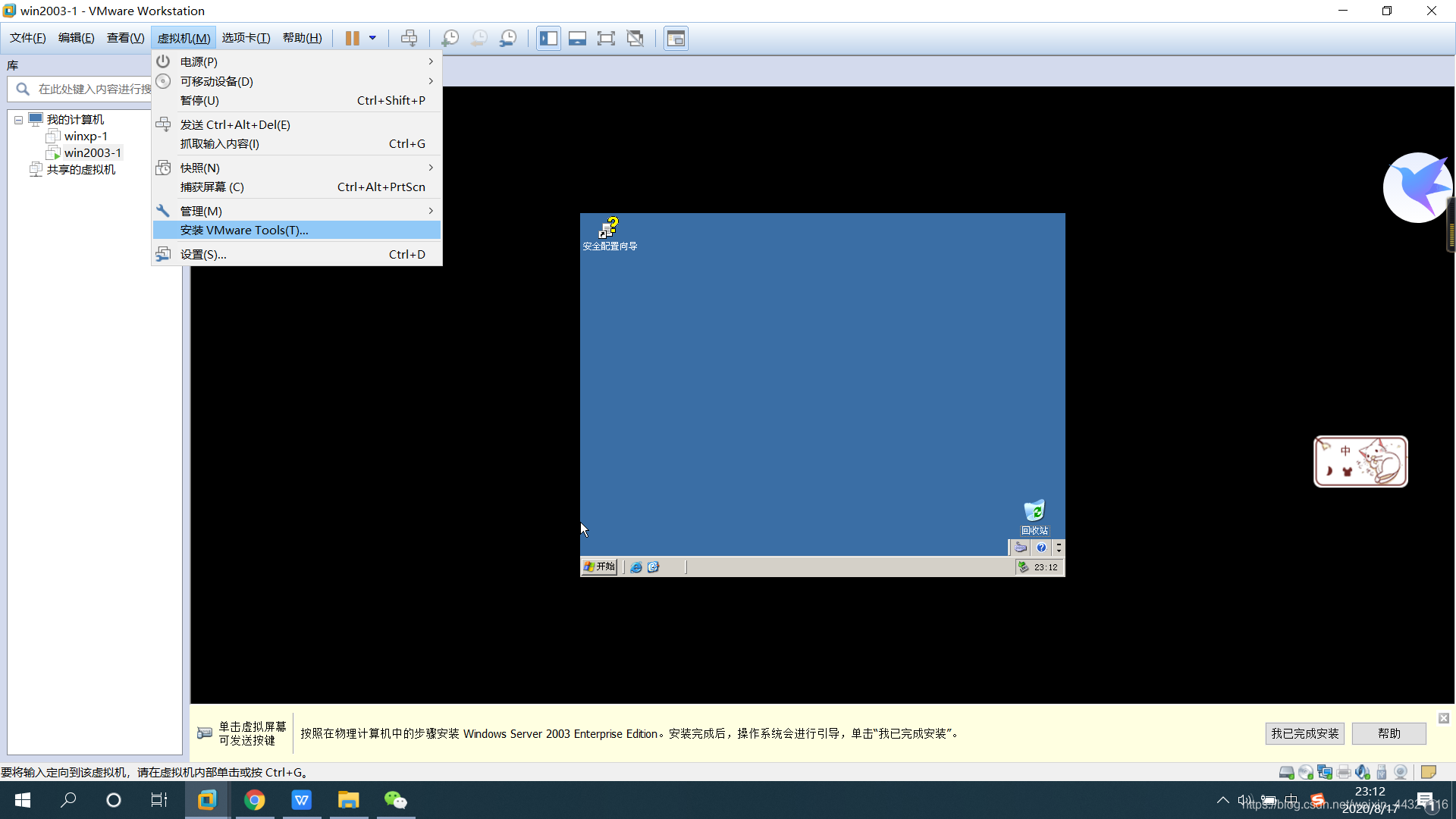Close the open 虚拟机(M) menu

point(184,38)
